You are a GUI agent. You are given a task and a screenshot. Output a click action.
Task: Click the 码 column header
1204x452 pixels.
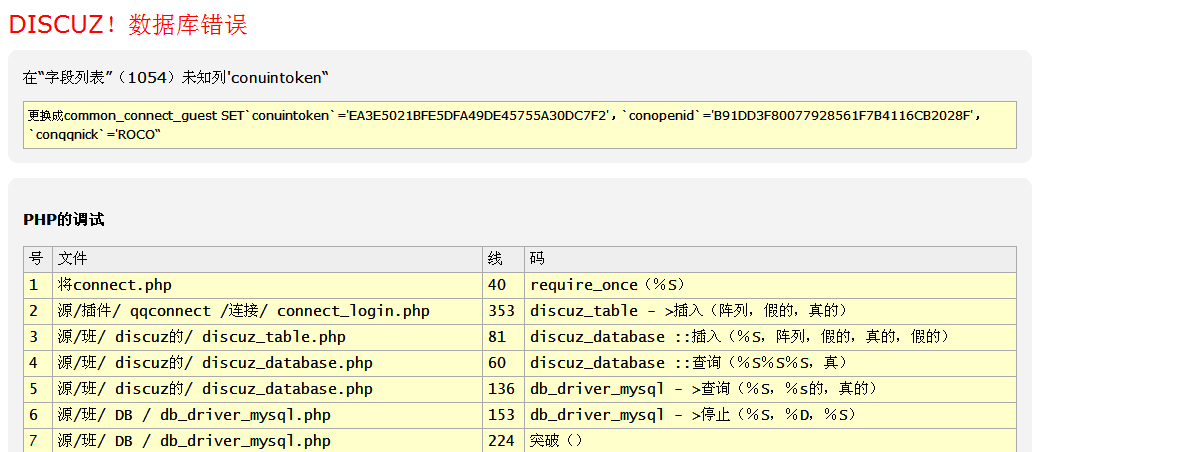tap(537, 259)
